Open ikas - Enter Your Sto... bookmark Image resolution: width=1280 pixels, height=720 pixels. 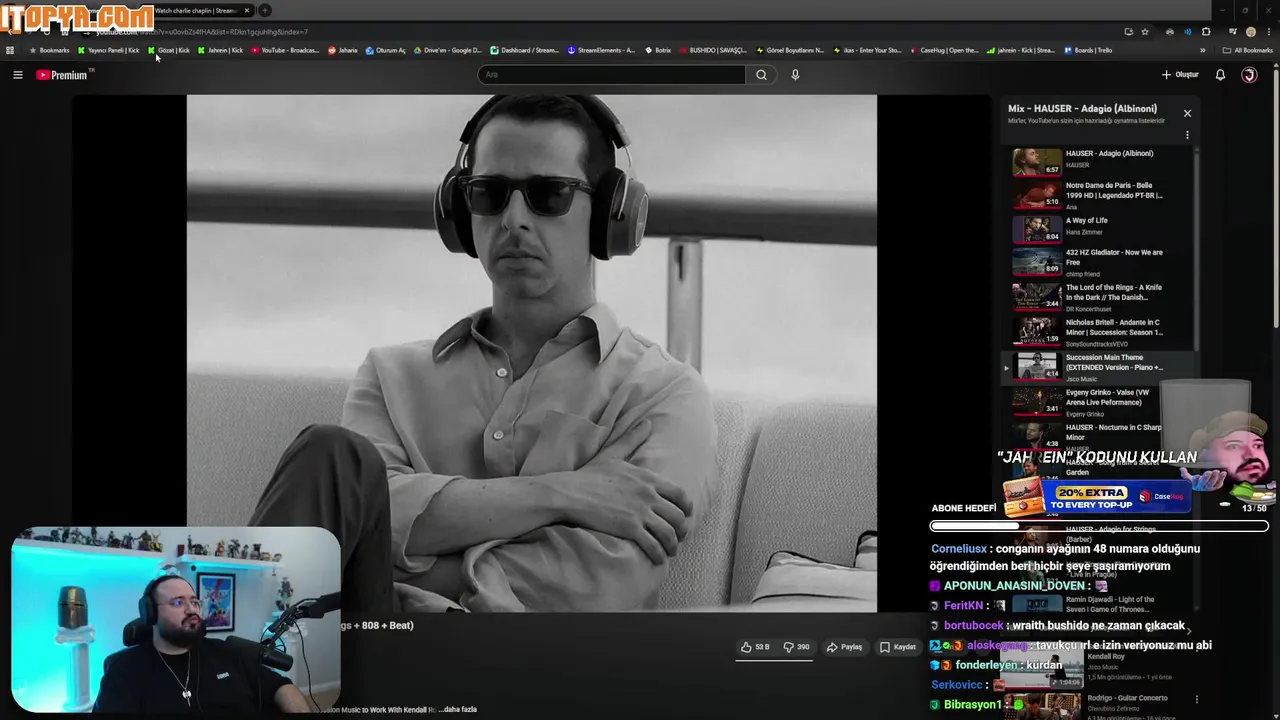(867, 50)
